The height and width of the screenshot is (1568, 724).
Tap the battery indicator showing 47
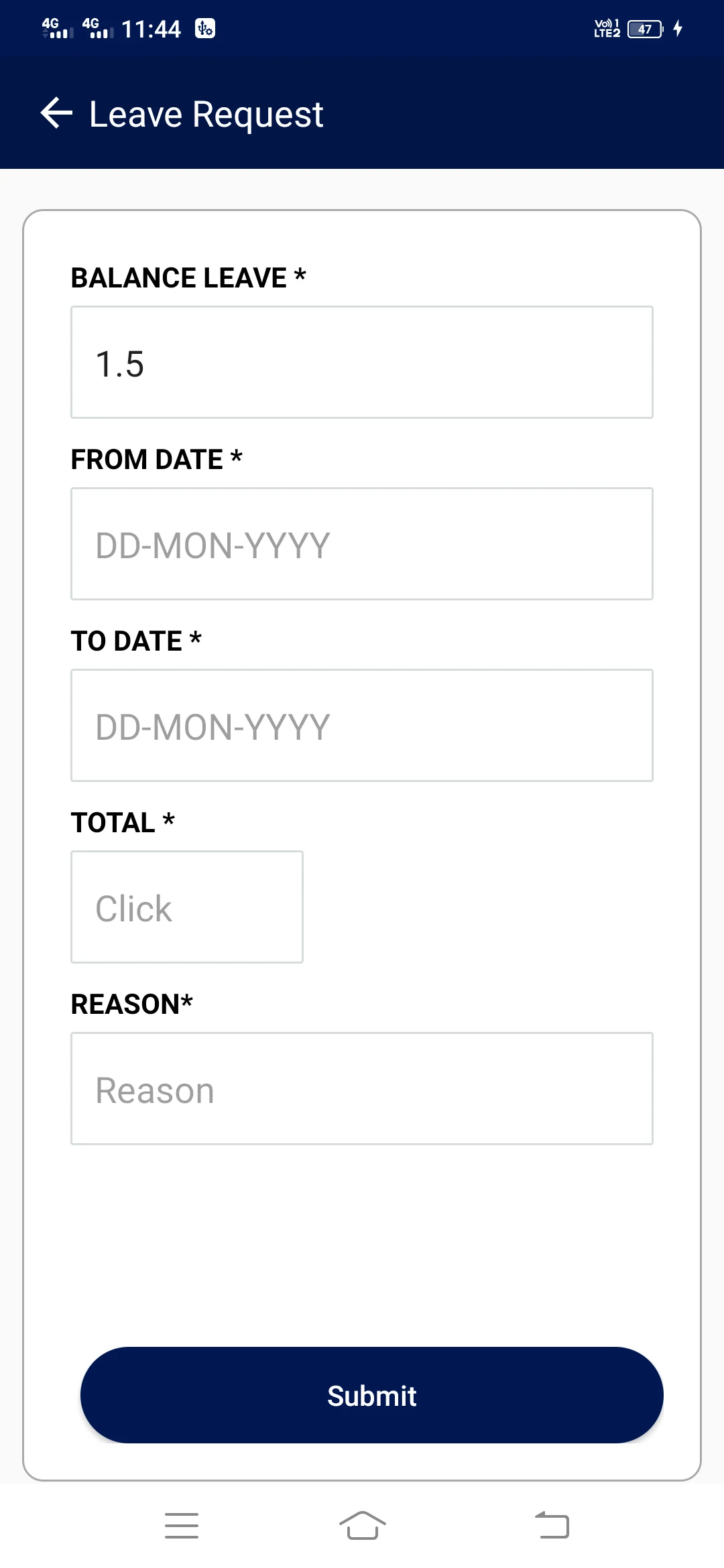(x=645, y=29)
